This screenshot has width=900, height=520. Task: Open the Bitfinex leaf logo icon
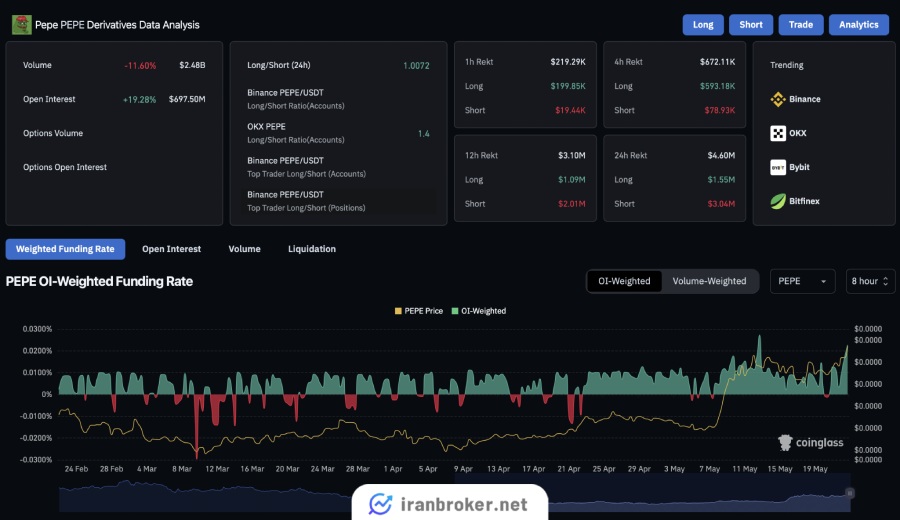pos(778,201)
